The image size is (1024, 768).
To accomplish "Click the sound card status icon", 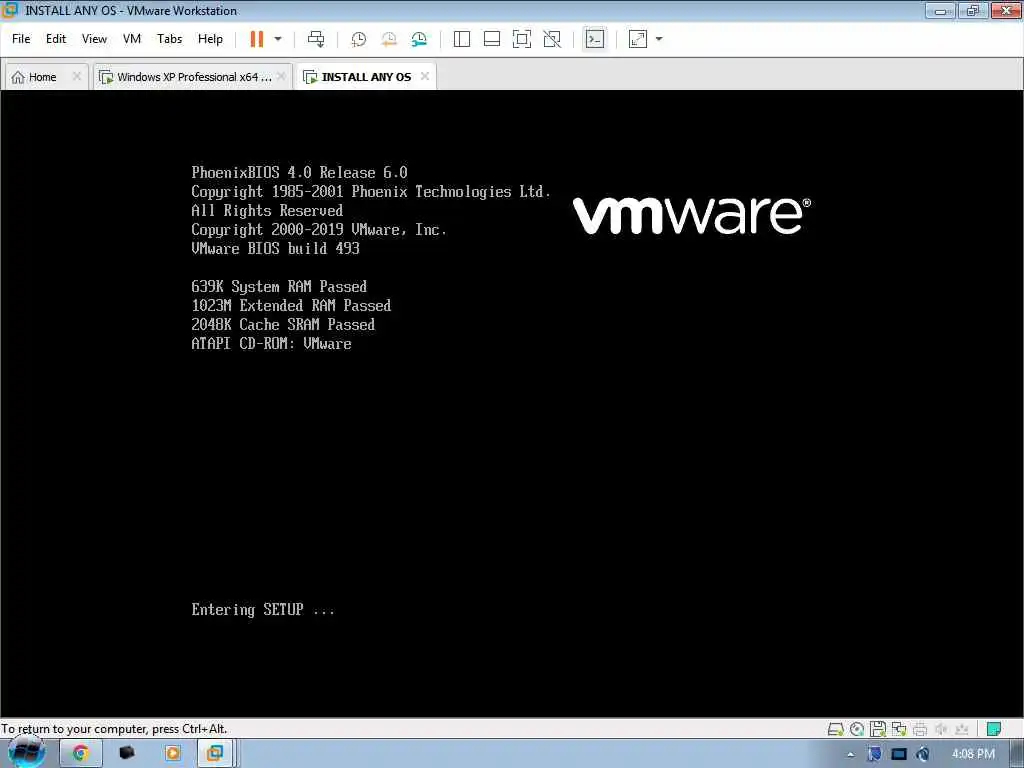I will (941, 729).
